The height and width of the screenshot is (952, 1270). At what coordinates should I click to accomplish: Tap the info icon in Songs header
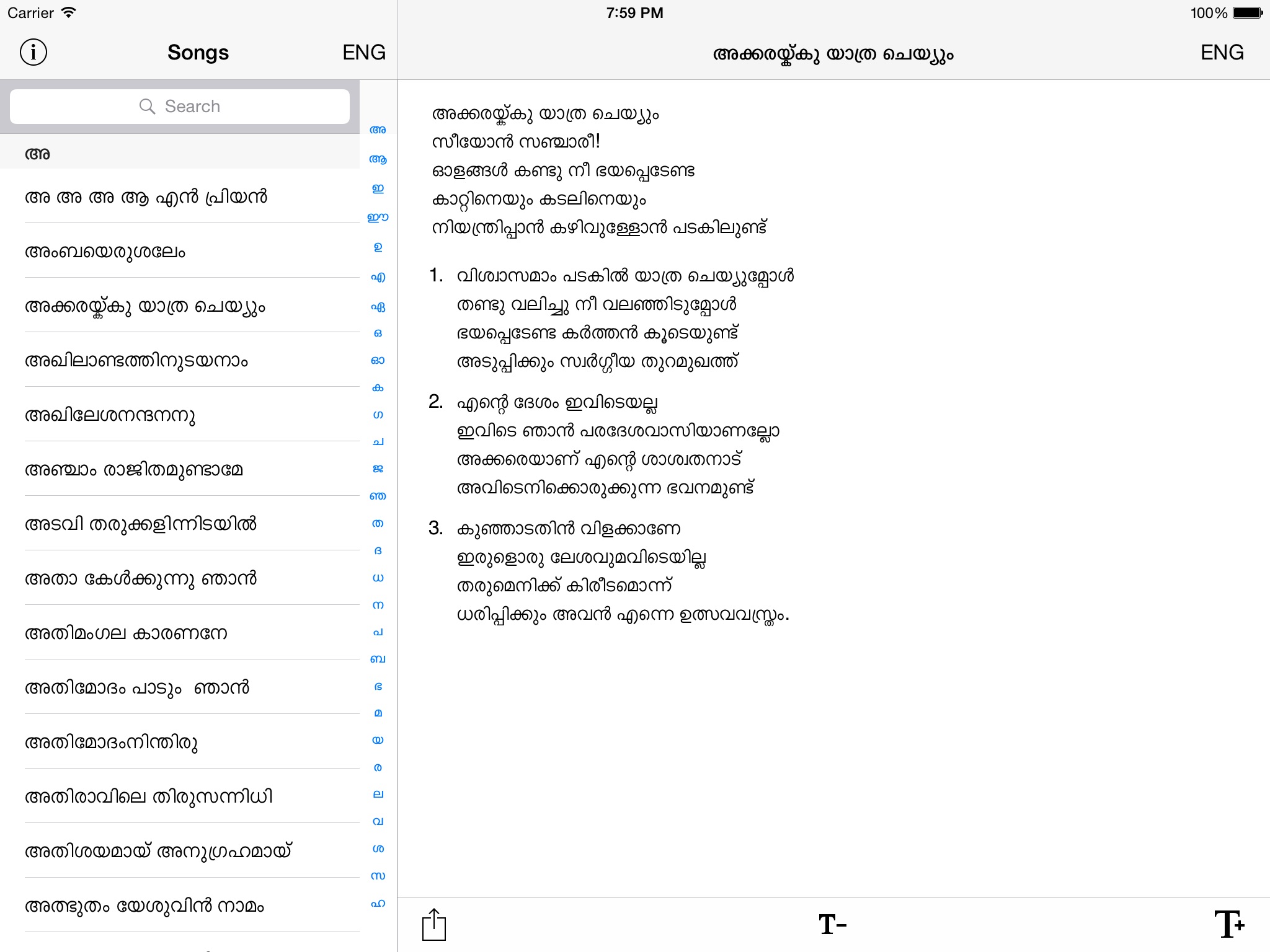coord(33,53)
